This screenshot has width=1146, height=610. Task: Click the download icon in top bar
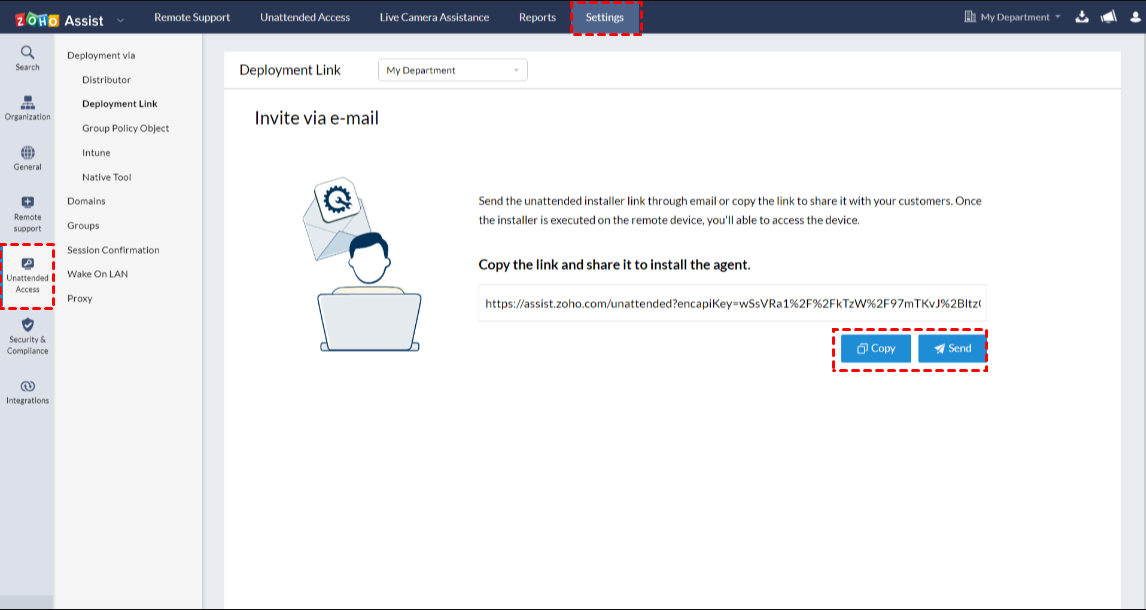click(1082, 17)
